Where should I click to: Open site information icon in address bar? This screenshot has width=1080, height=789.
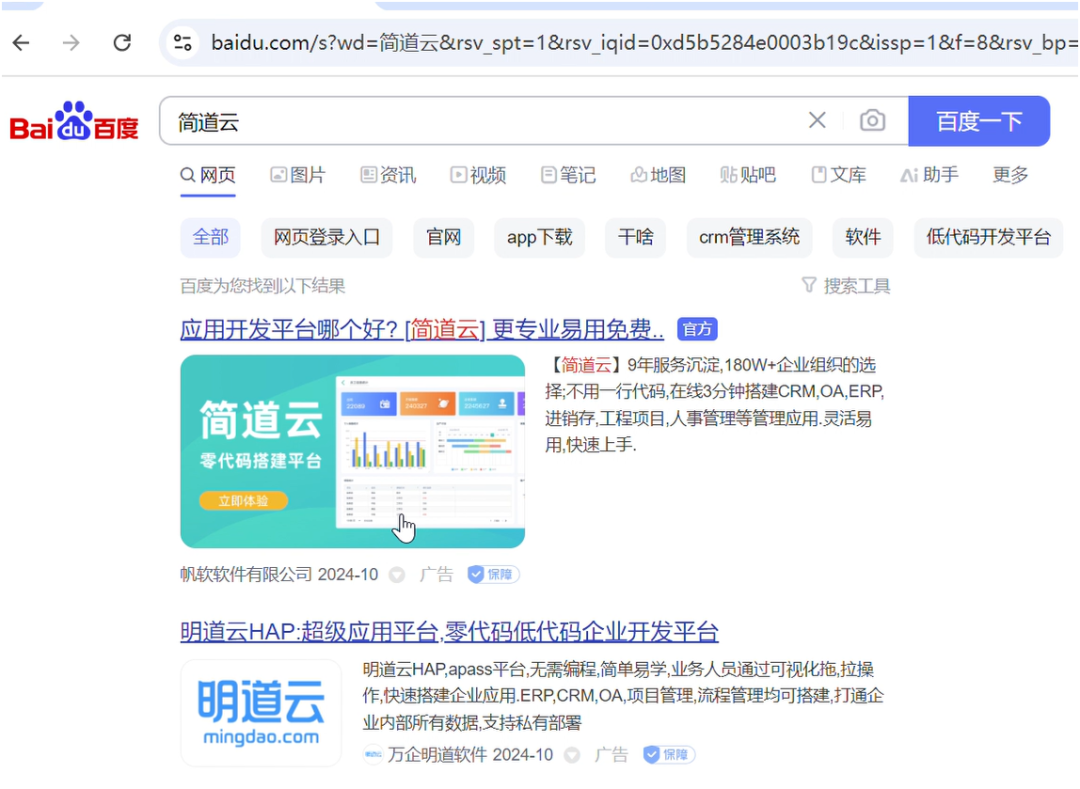click(x=183, y=42)
